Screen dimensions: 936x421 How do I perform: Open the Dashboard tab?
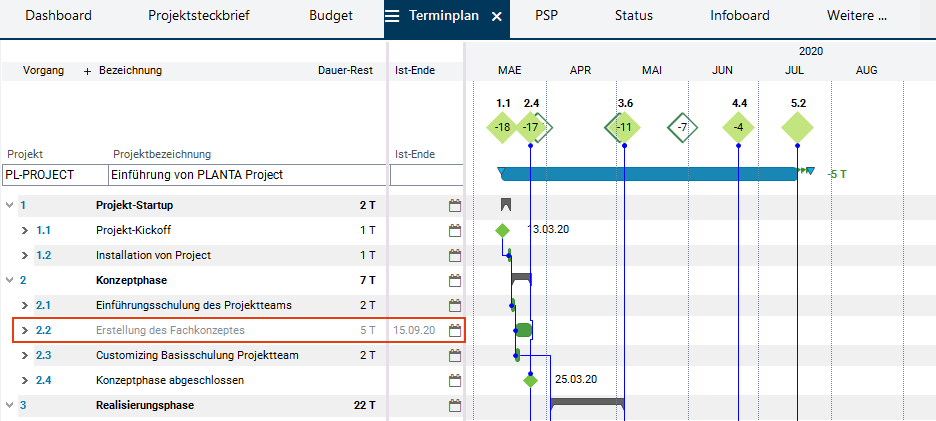[58, 16]
